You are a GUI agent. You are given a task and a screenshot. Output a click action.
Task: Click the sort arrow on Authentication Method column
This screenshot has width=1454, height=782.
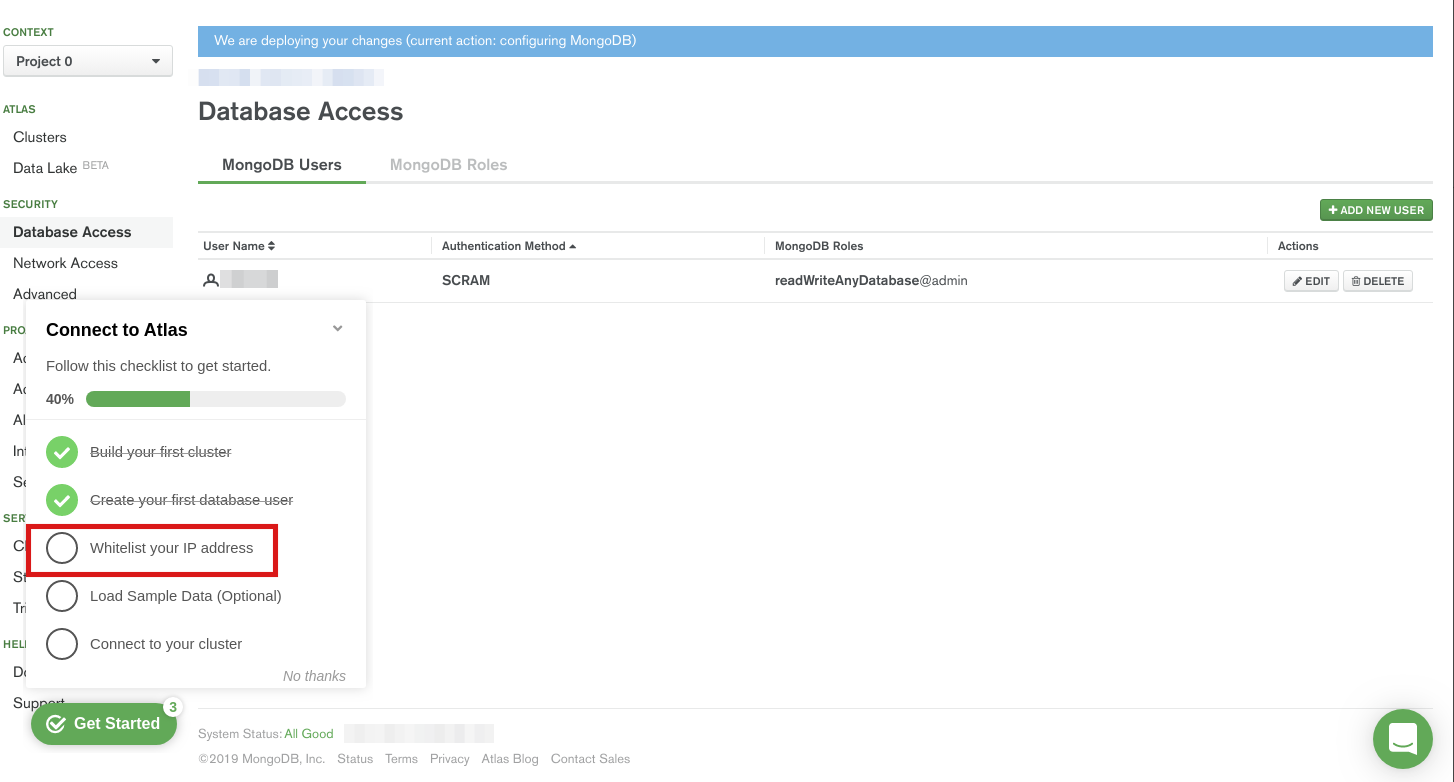point(575,246)
